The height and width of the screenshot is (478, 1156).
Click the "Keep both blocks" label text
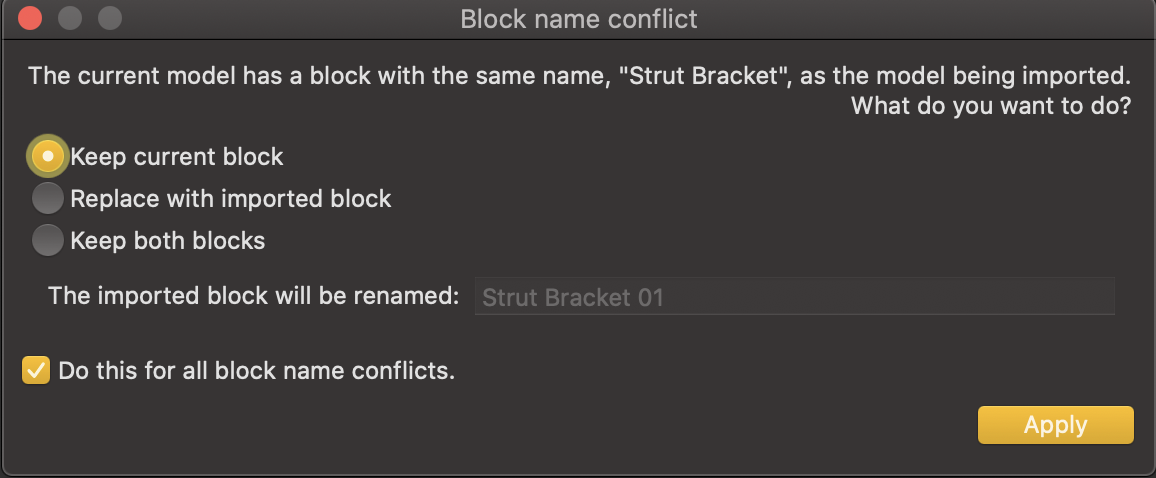pyautogui.click(x=168, y=241)
